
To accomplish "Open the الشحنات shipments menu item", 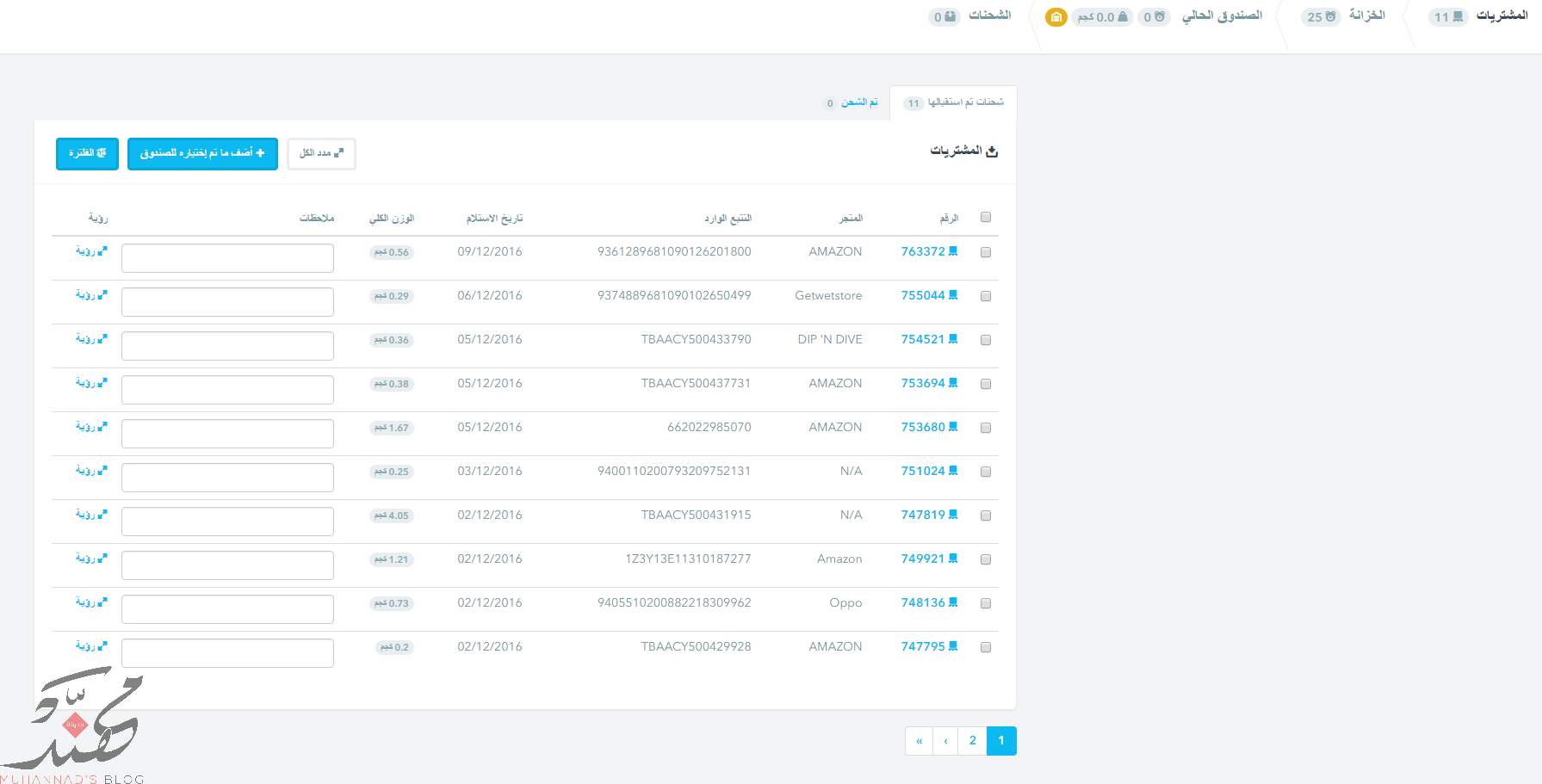I will [989, 15].
